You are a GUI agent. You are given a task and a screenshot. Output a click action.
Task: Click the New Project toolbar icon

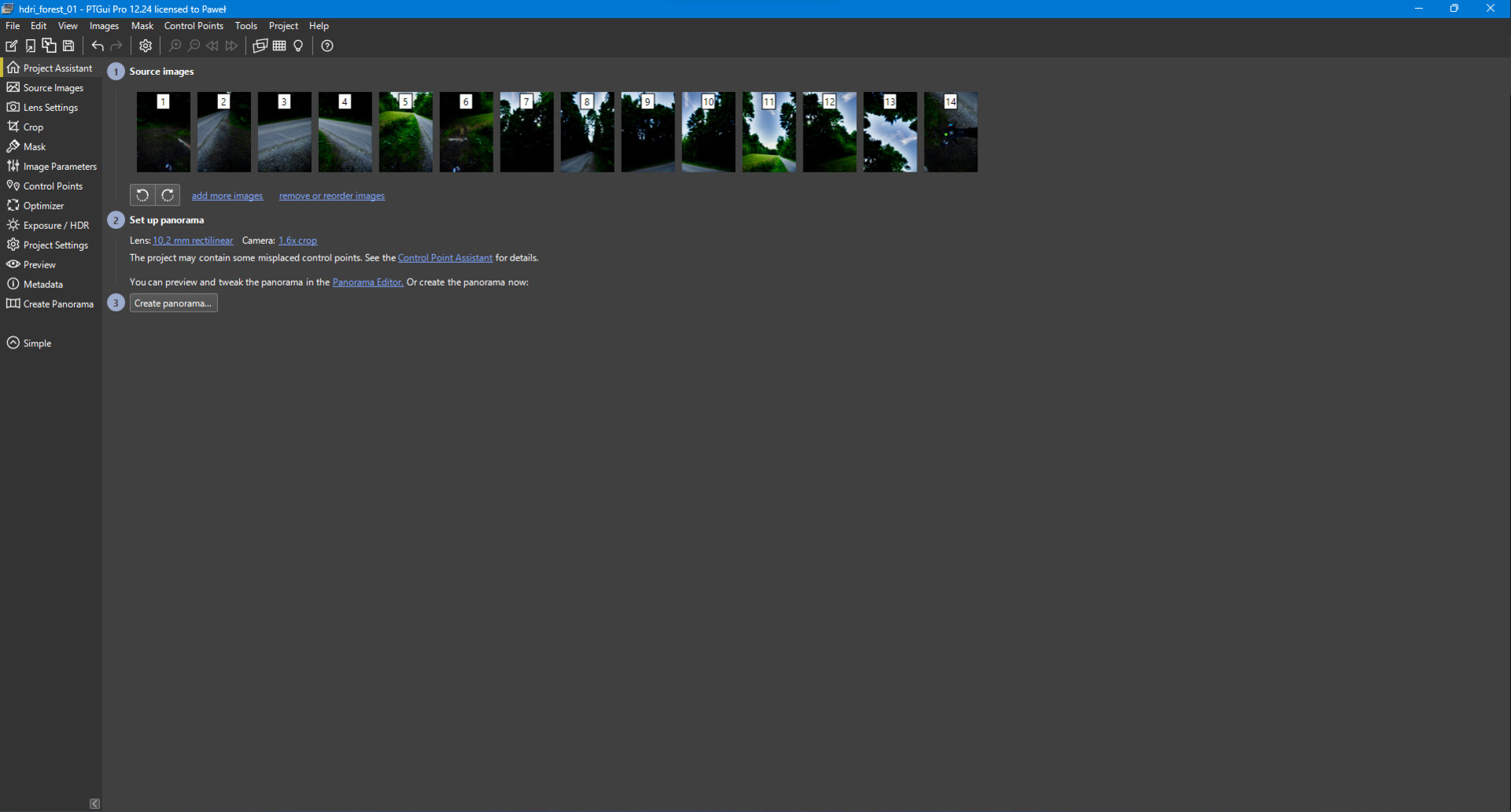pos(12,46)
